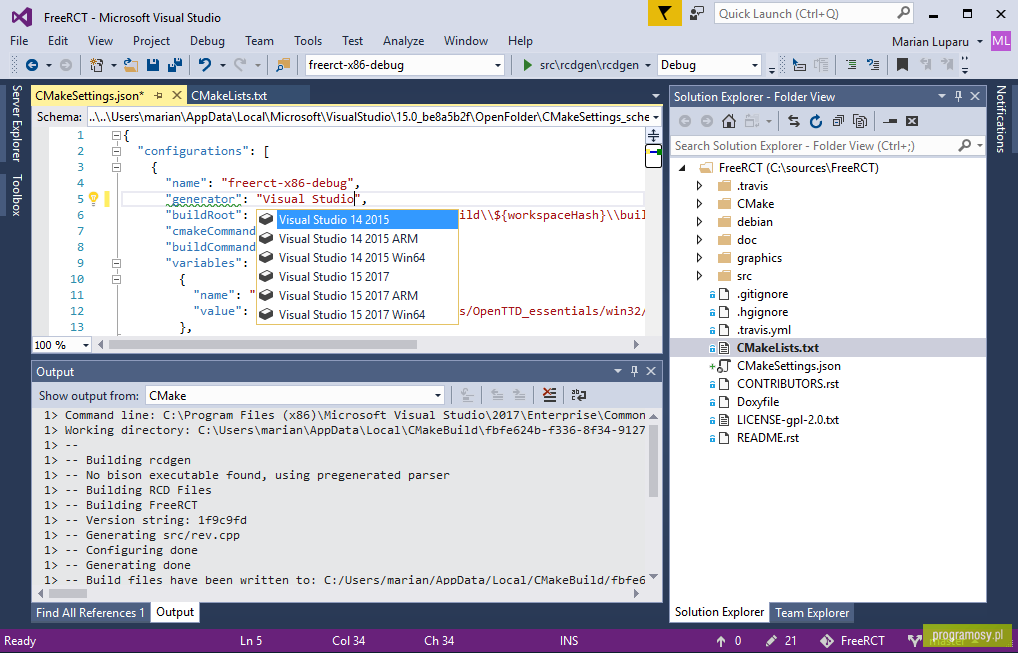This screenshot has width=1018, height=653.
Task: Toggle auto-hide pin on Output panel
Action: coord(634,371)
